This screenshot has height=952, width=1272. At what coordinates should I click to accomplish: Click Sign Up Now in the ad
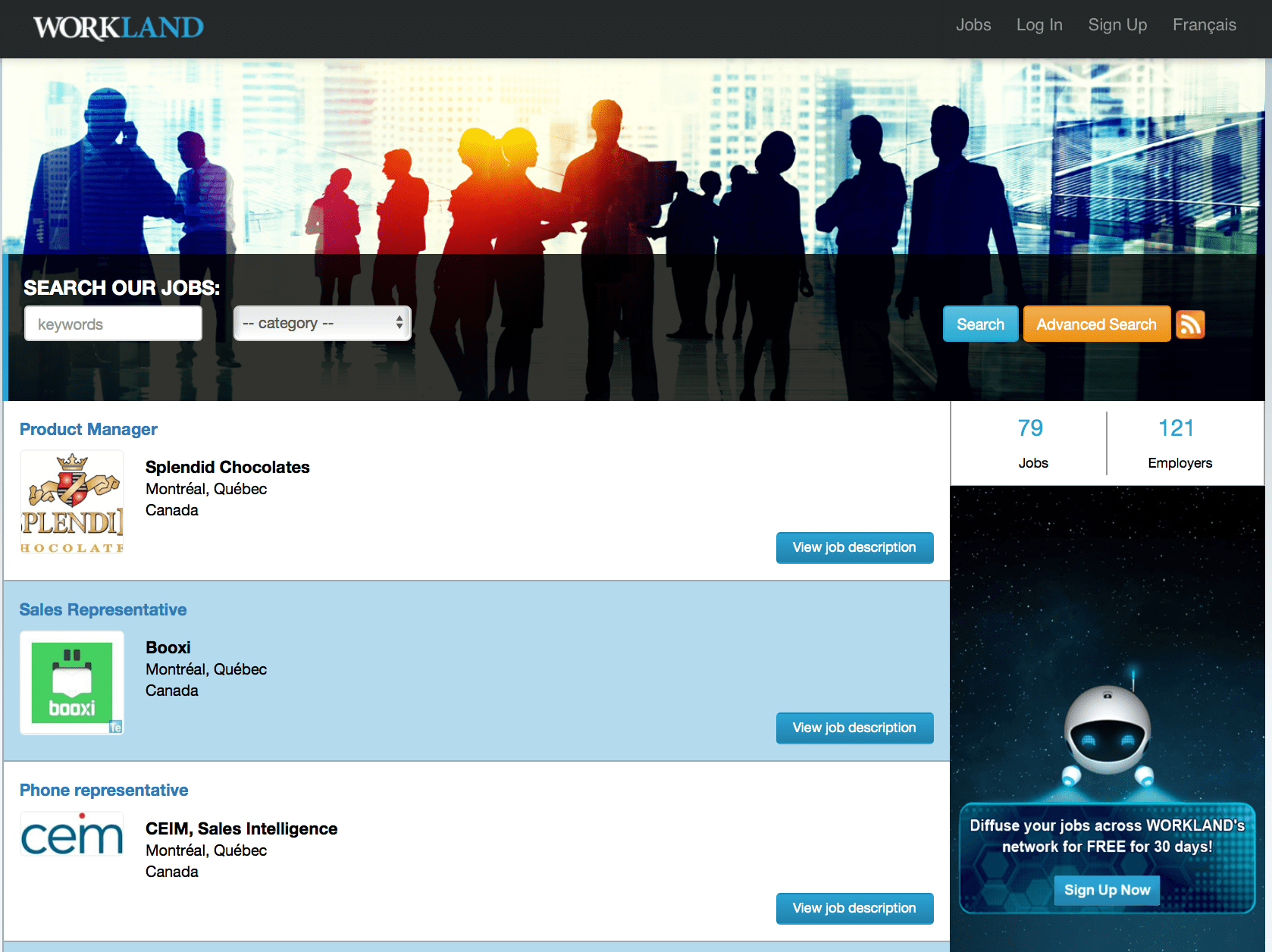[1107, 890]
